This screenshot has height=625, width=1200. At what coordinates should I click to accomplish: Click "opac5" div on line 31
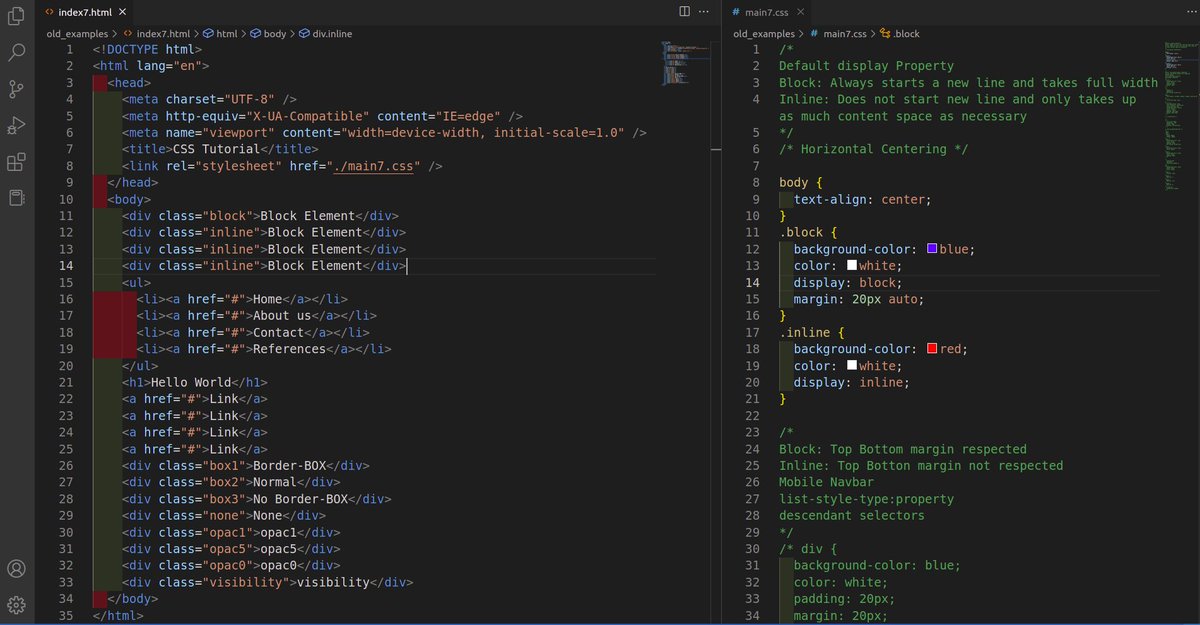coord(231,549)
